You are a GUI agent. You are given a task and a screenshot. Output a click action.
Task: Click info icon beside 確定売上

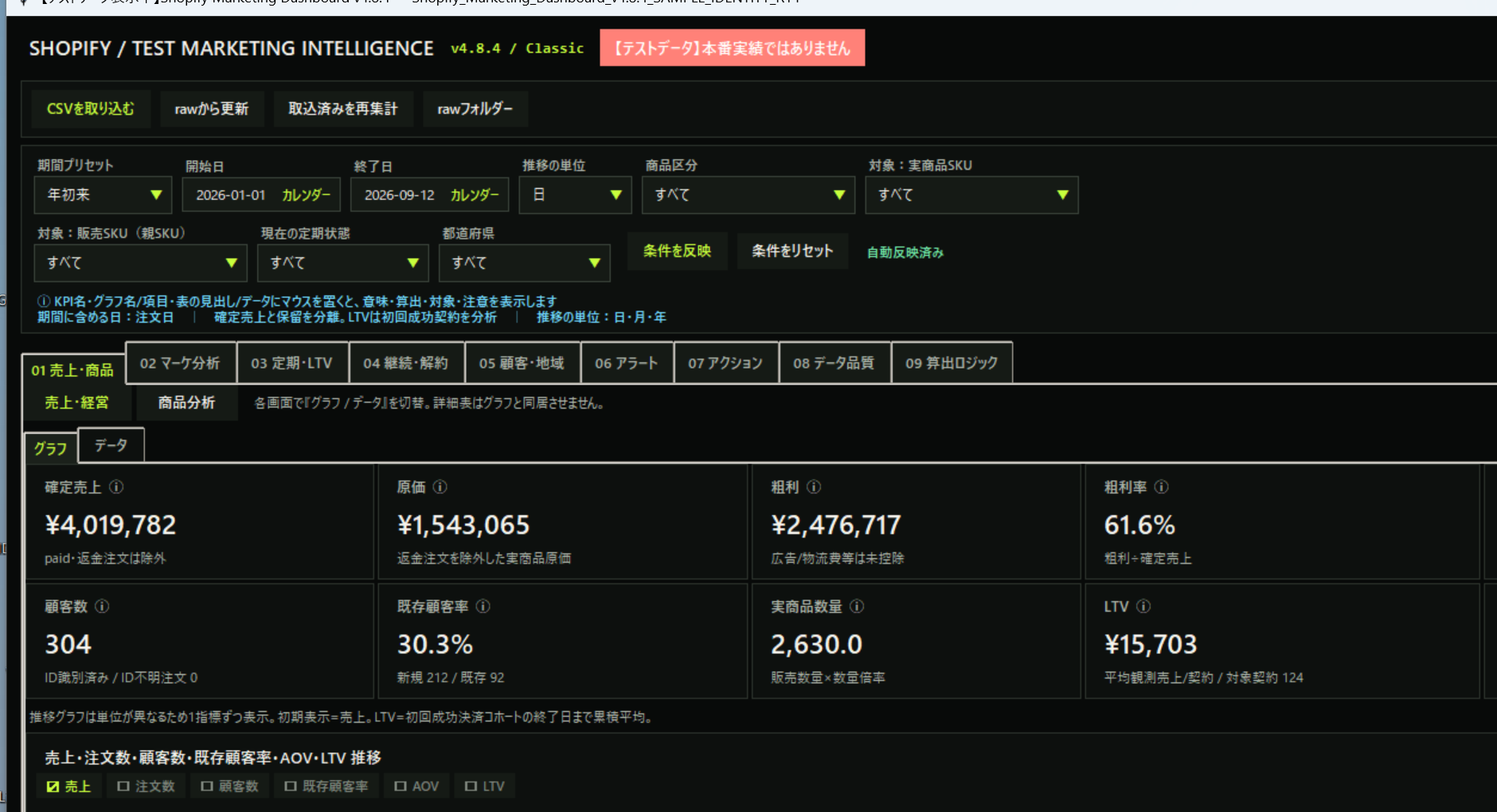click(116, 486)
